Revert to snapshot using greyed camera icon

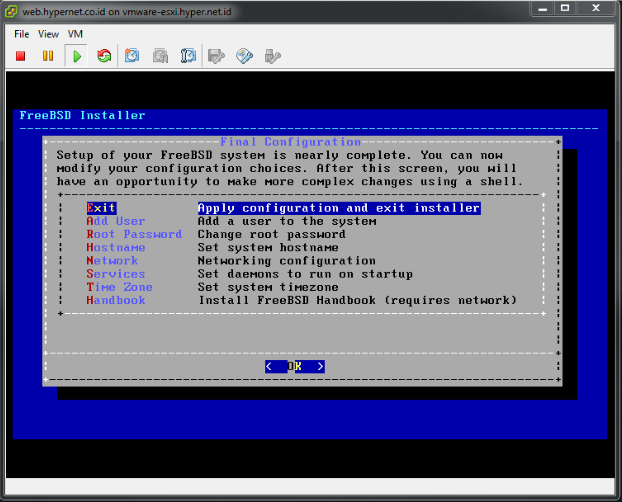click(160, 56)
